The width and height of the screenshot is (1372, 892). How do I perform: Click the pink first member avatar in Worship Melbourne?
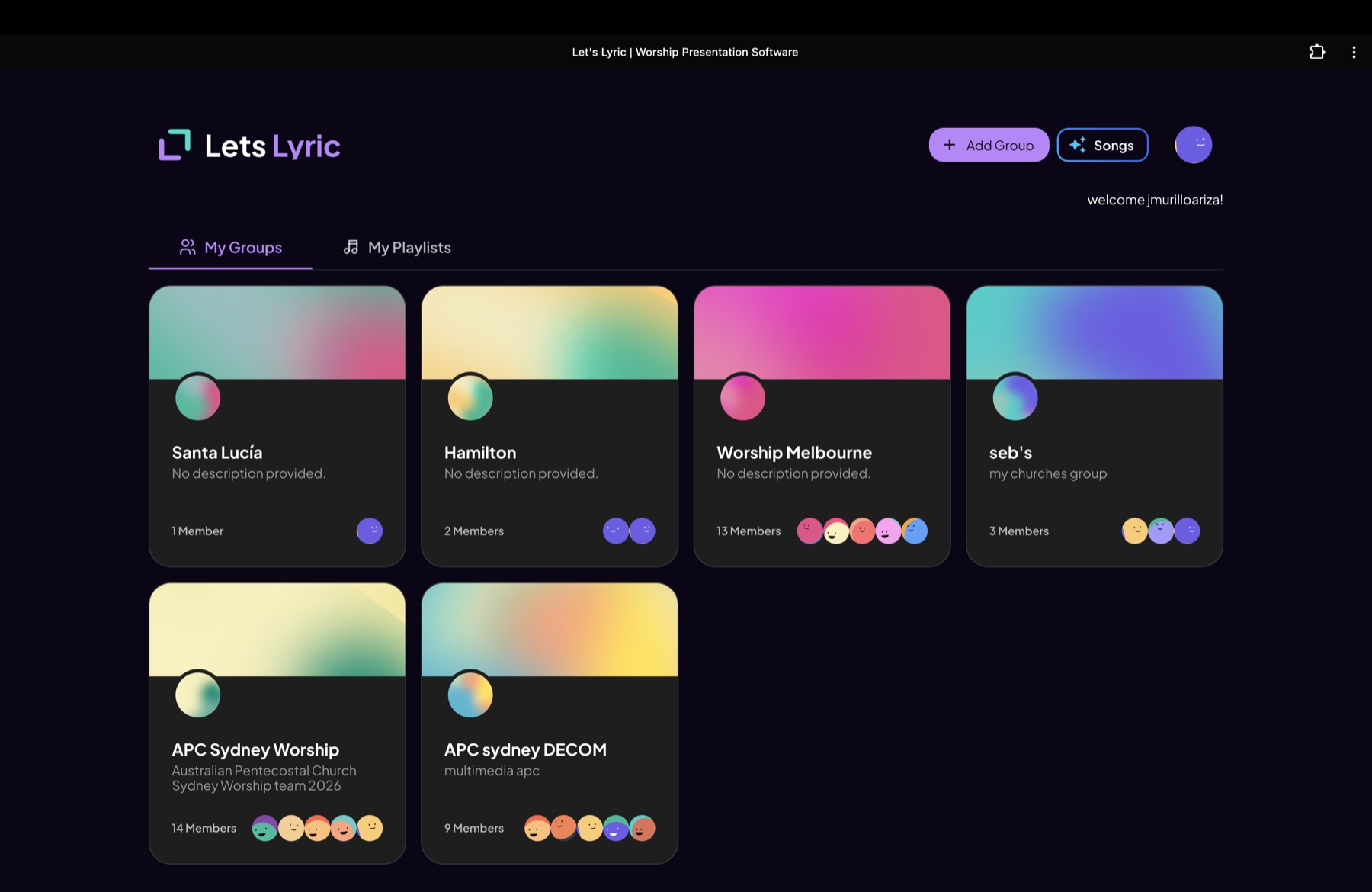[x=809, y=531]
